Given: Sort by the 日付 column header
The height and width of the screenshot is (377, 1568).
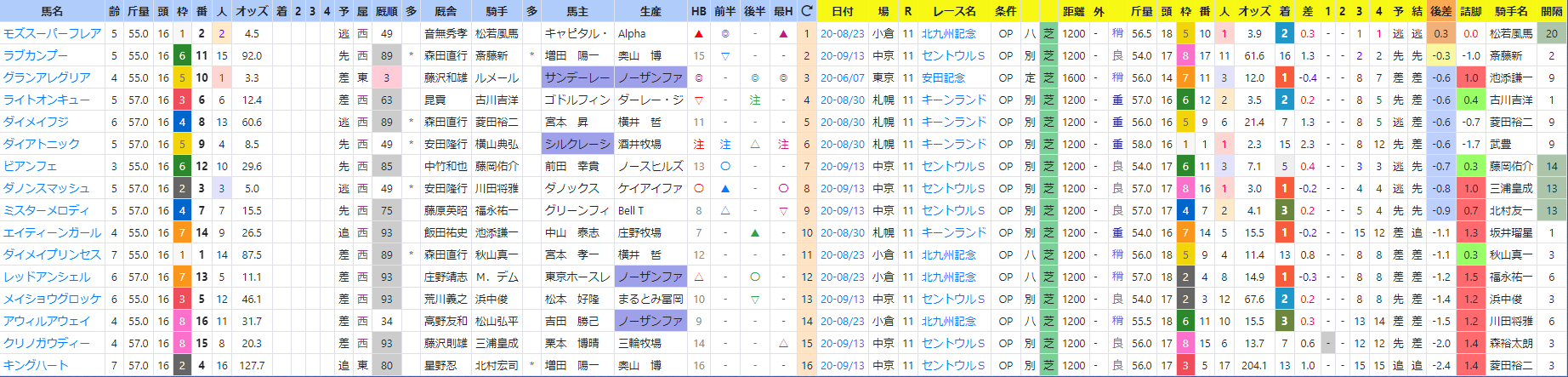Looking at the screenshot, I should point(842,11).
